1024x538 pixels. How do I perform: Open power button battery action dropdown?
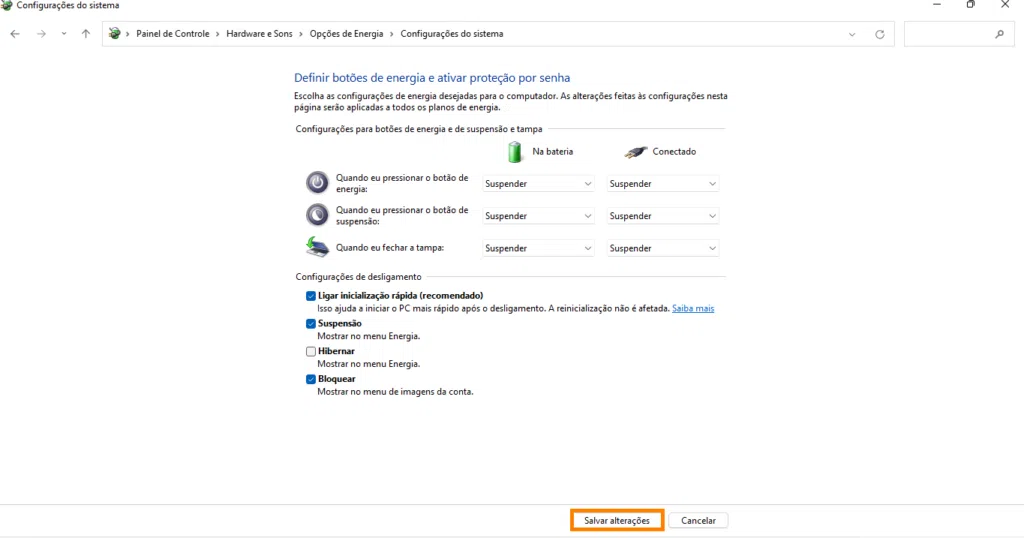pyautogui.click(x=538, y=184)
